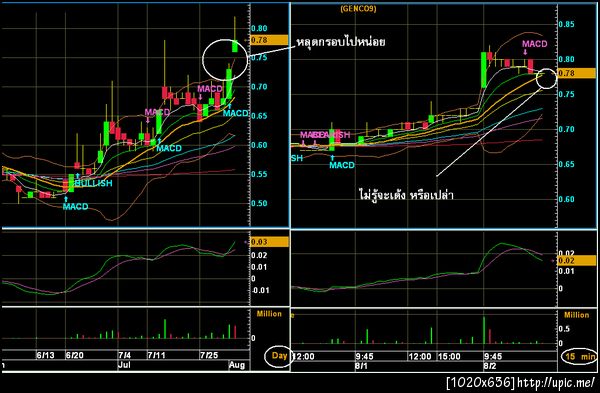Click 0.55 on the daily price axis
Image resolution: width=600 pixels, height=393 pixels.
click(259, 174)
